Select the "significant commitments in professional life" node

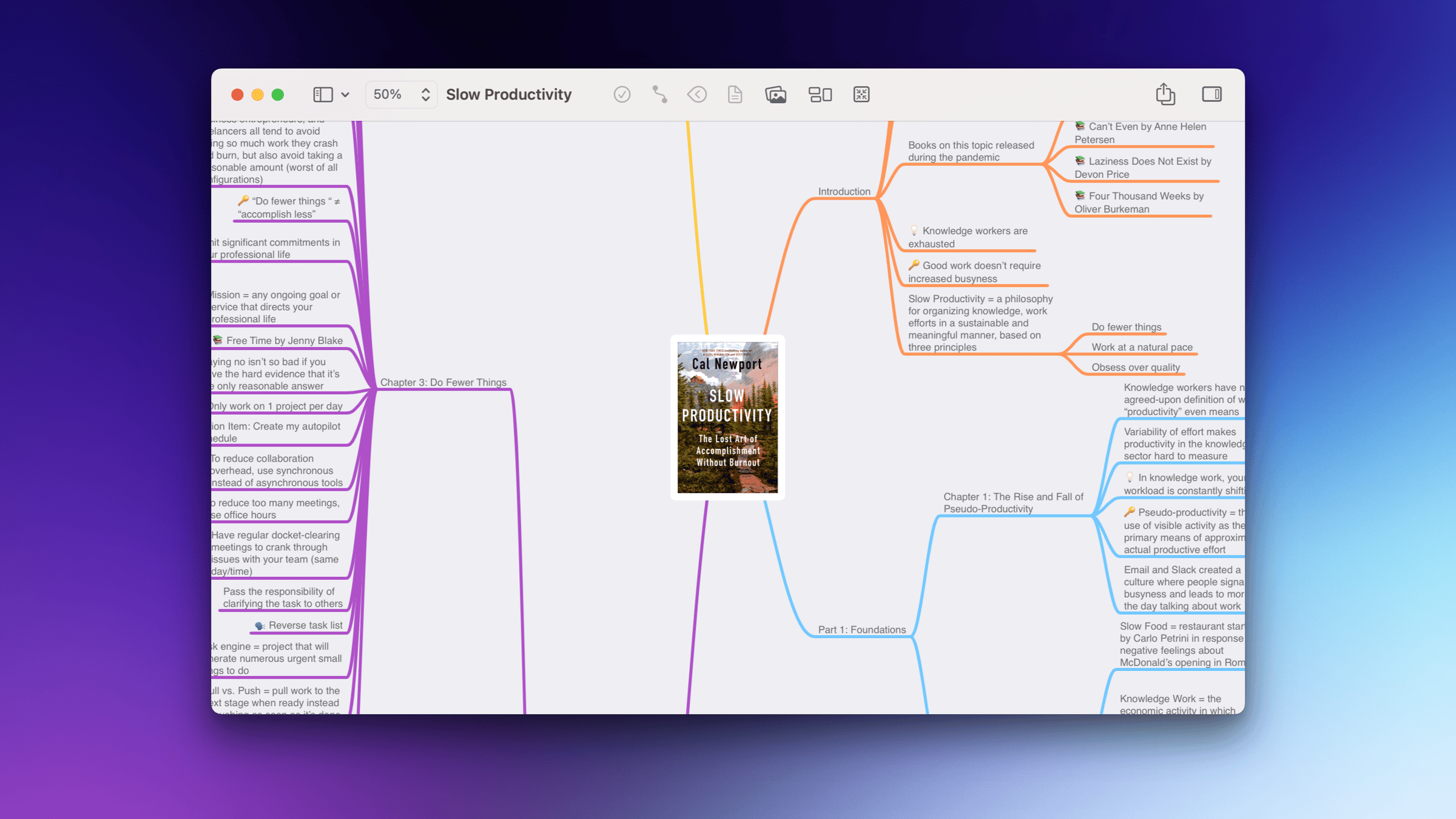[x=275, y=249]
